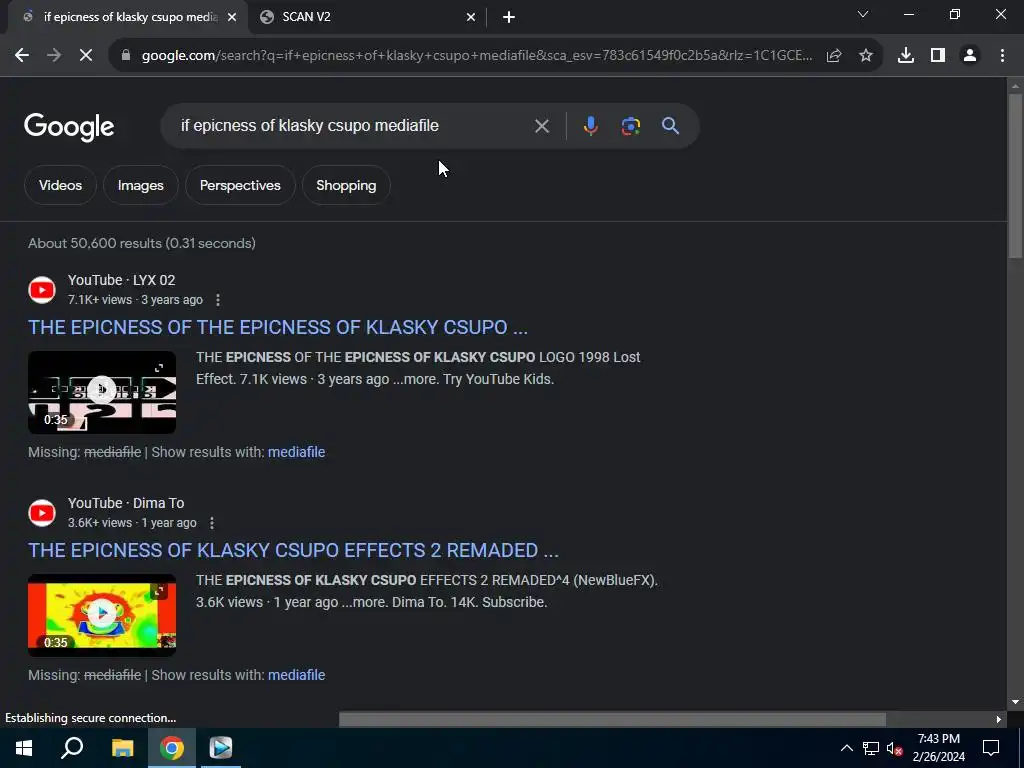Click the muted volume tray icon
This screenshot has width=1024, height=768.
pos(894,748)
